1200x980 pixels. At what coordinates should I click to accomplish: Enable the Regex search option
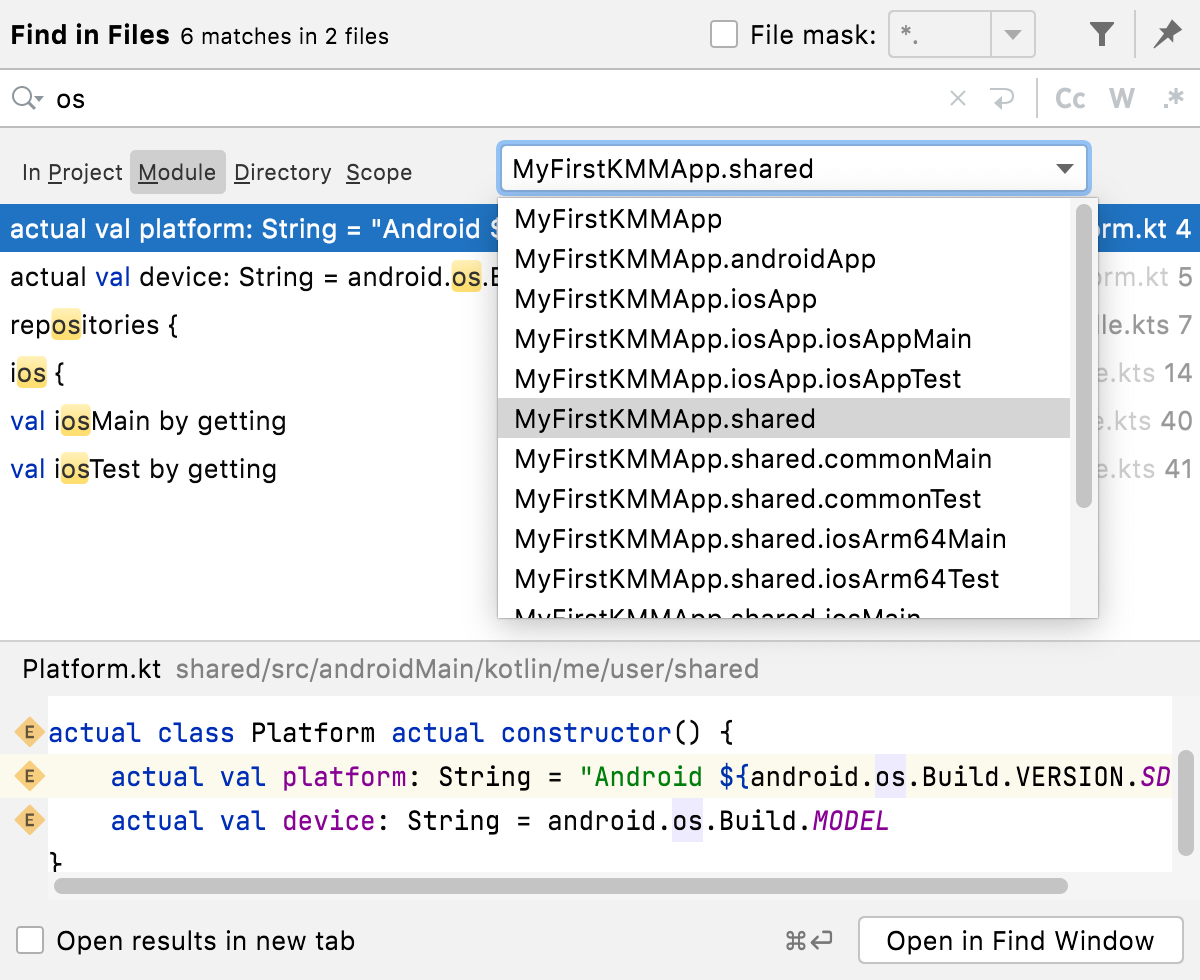(x=1172, y=99)
